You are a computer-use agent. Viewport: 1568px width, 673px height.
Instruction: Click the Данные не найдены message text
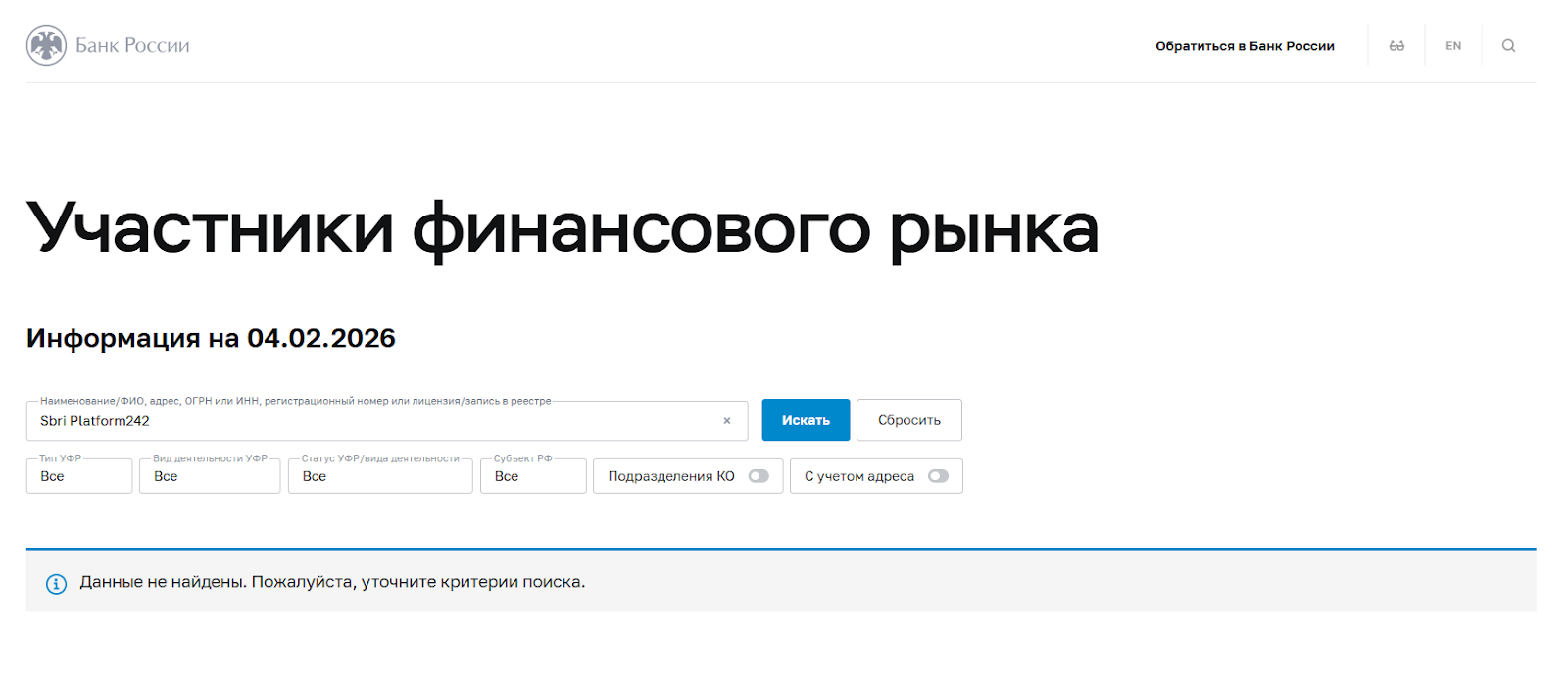coord(332,582)
